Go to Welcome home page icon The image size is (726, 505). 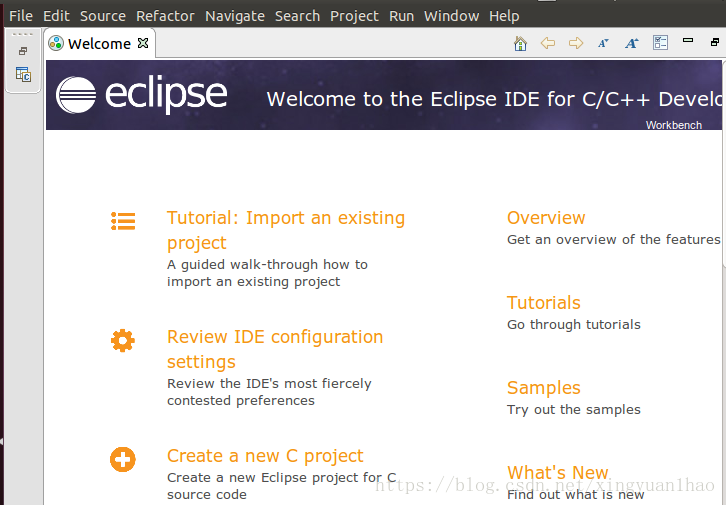click(520, 44)
